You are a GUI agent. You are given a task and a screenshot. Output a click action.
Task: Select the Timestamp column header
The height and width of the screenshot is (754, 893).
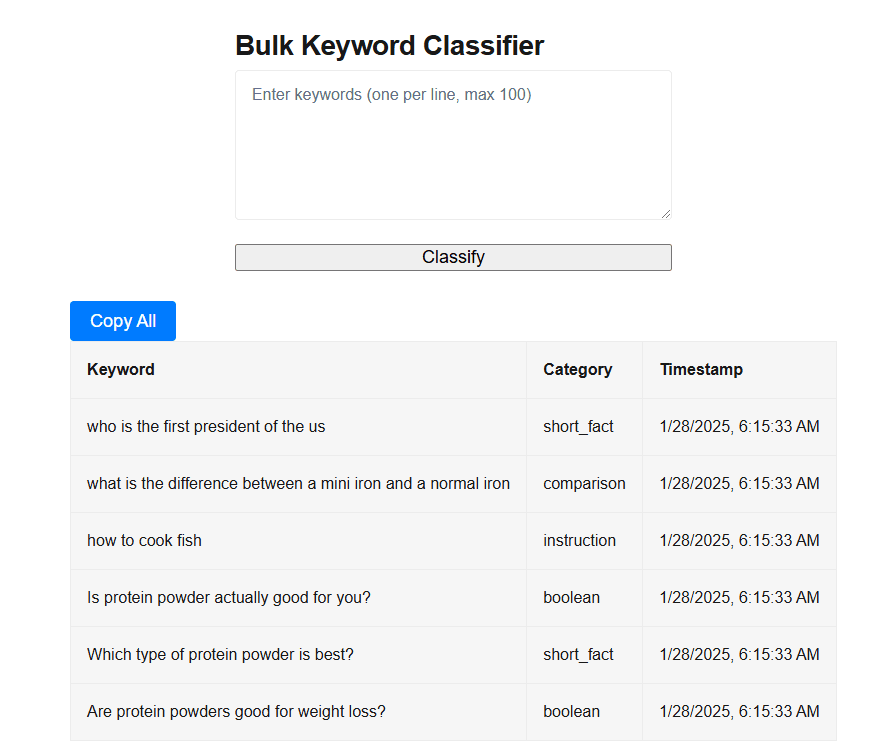click(x=701, y=369)
